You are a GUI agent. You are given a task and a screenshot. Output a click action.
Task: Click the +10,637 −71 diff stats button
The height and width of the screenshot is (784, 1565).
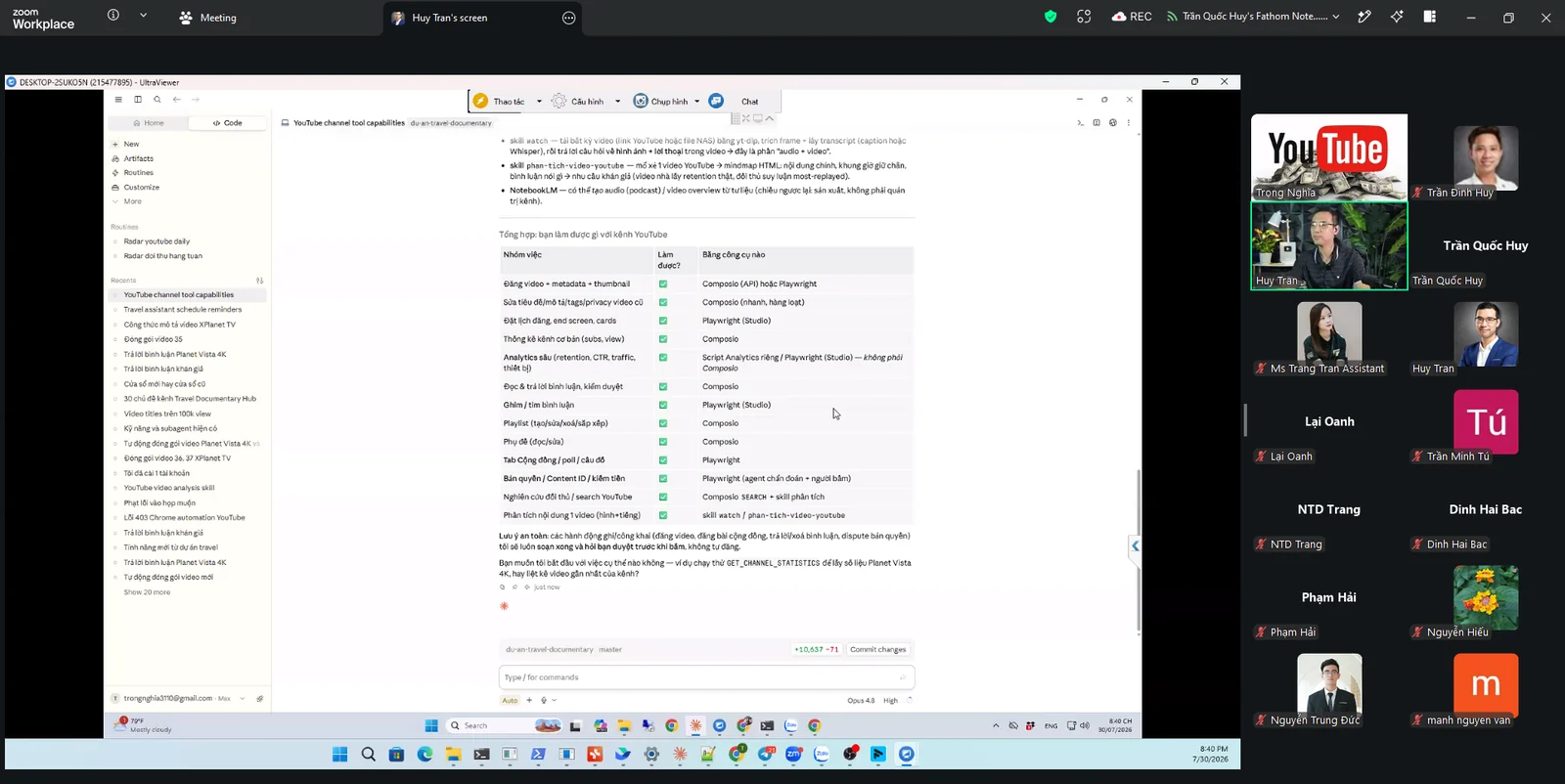[x=816, y=649]
